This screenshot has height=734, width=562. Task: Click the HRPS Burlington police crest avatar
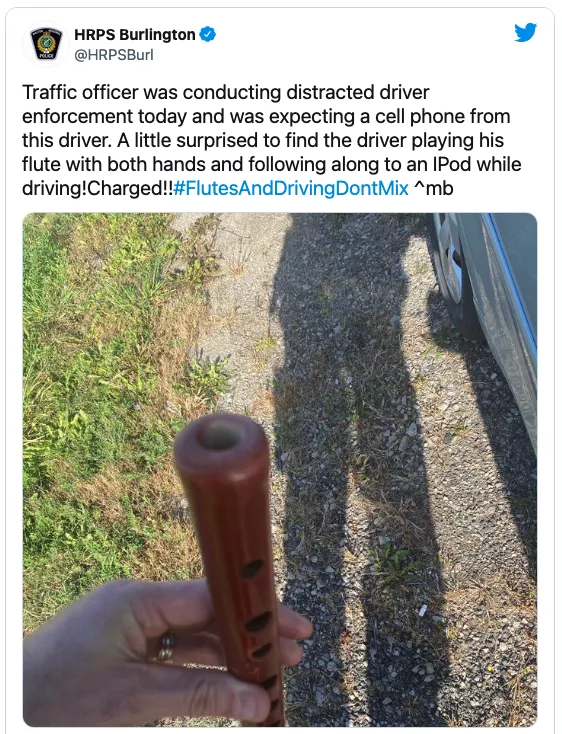[46, 44]
